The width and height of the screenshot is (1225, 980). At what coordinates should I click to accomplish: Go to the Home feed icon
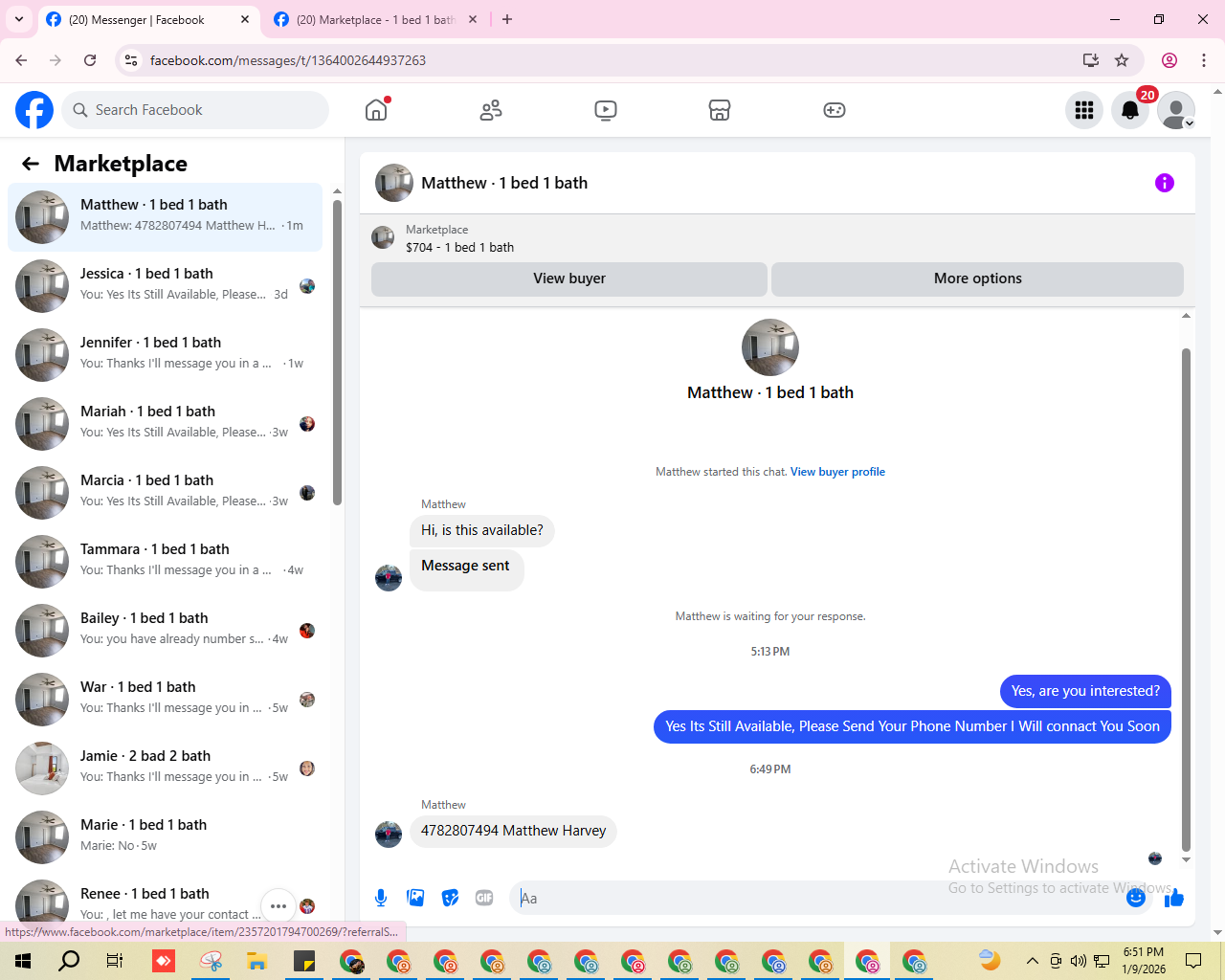point(376,110)
